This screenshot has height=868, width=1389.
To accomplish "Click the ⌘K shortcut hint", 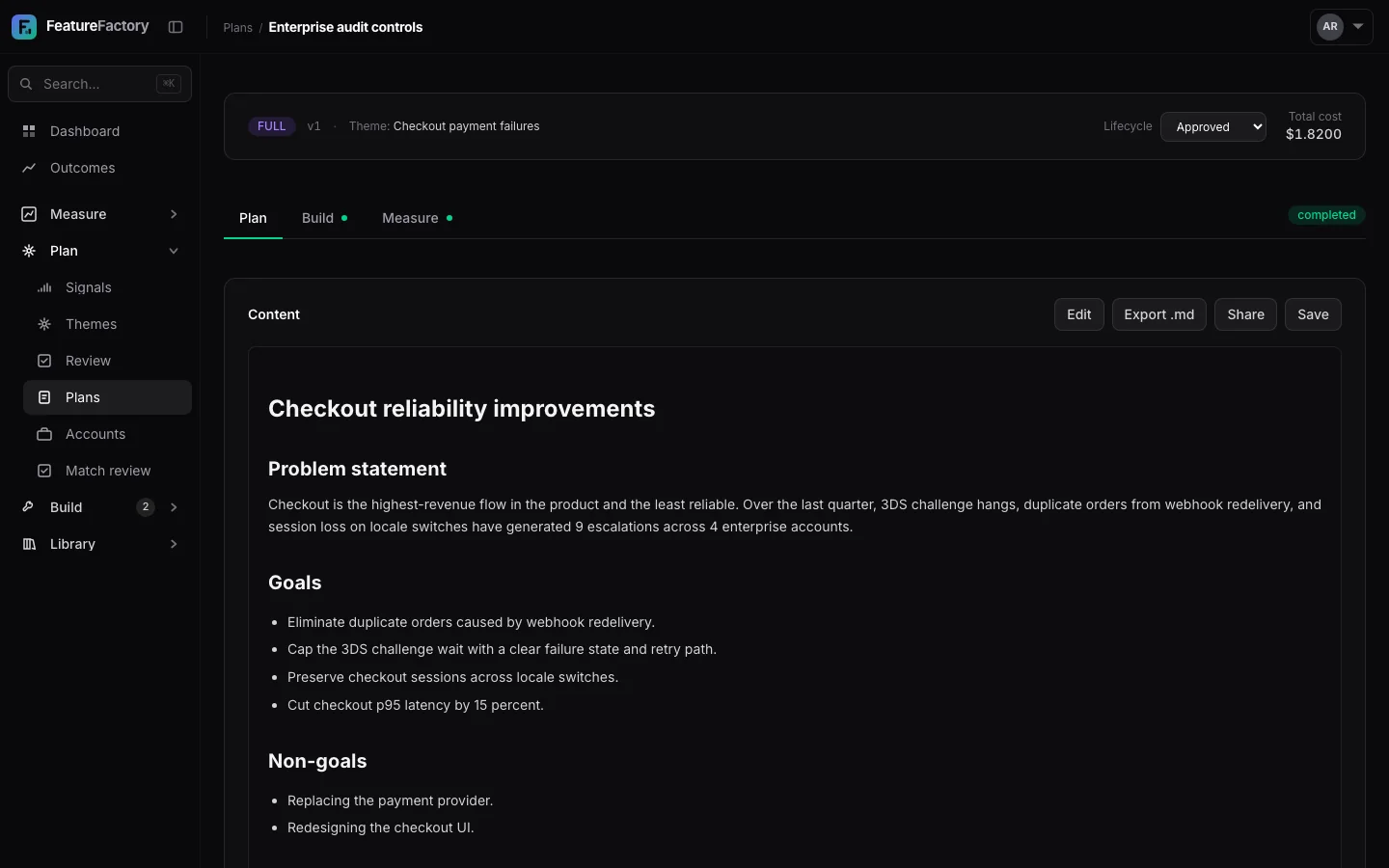I will click(169, 84).
